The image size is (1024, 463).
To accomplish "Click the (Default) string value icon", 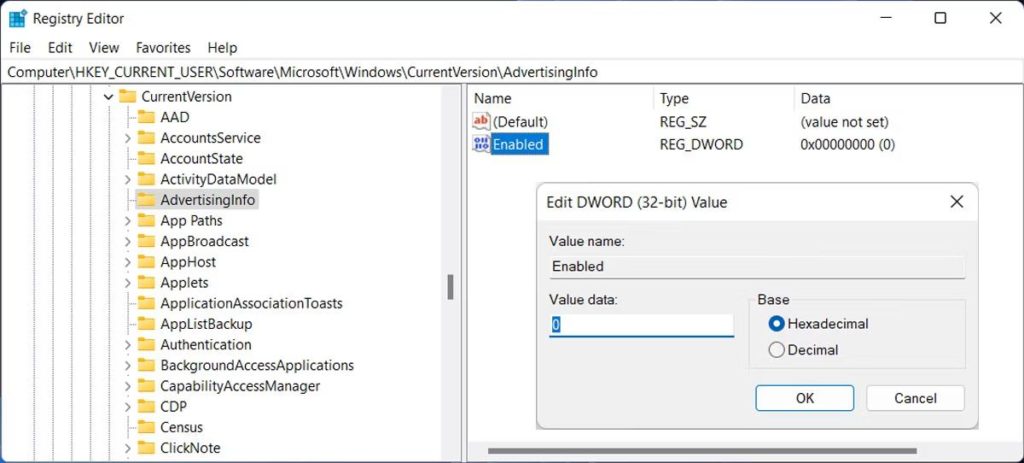I will (x=482, y=121).
